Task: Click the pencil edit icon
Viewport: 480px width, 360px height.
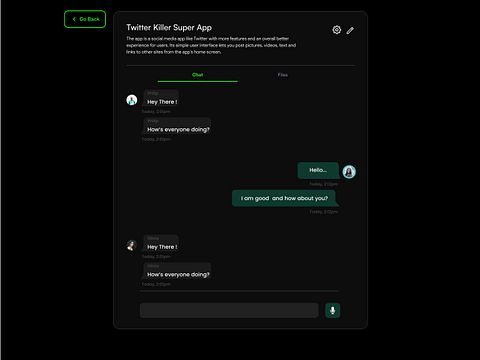Action: (350, 30)
